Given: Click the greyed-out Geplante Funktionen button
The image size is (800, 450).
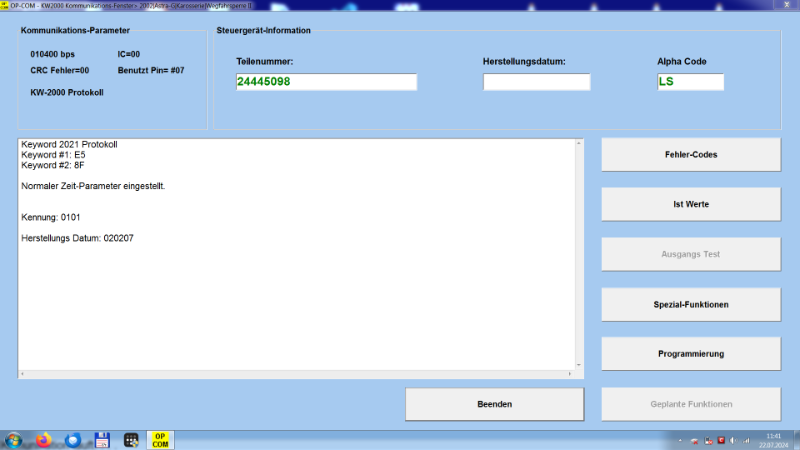Looking at the screenshot, I should [691, 404].
